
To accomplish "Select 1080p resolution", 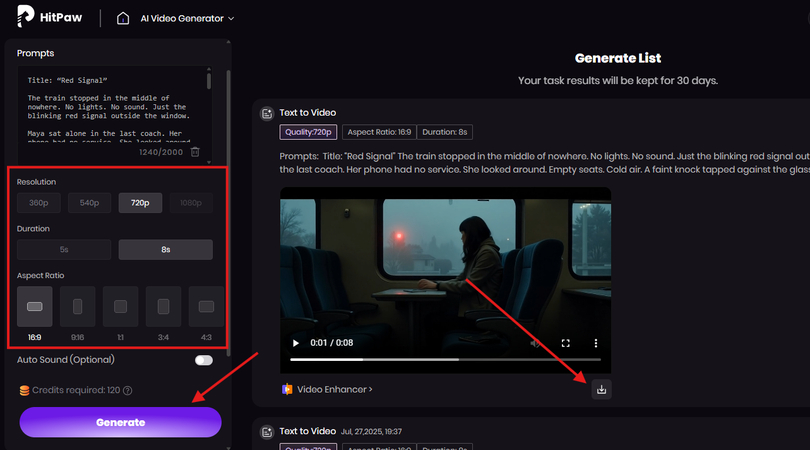I will (191, 203).
